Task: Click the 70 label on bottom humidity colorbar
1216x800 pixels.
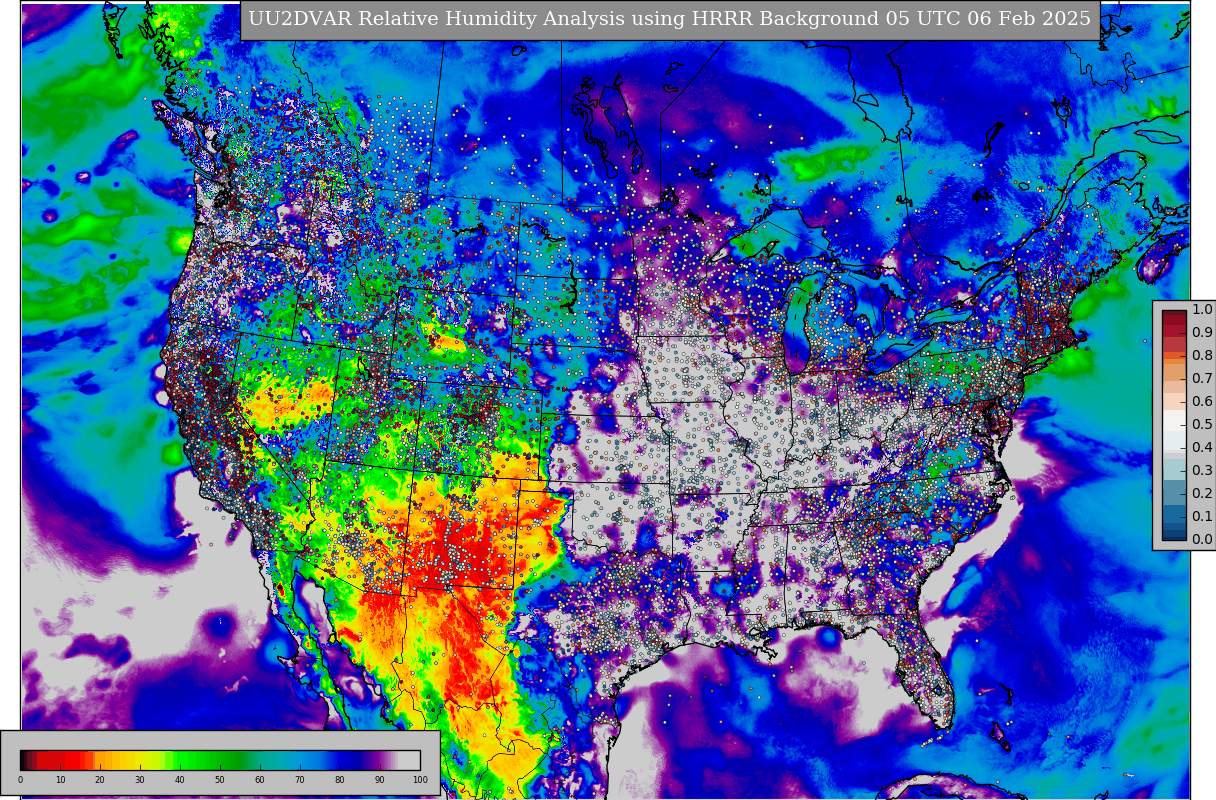Action: 300,780
